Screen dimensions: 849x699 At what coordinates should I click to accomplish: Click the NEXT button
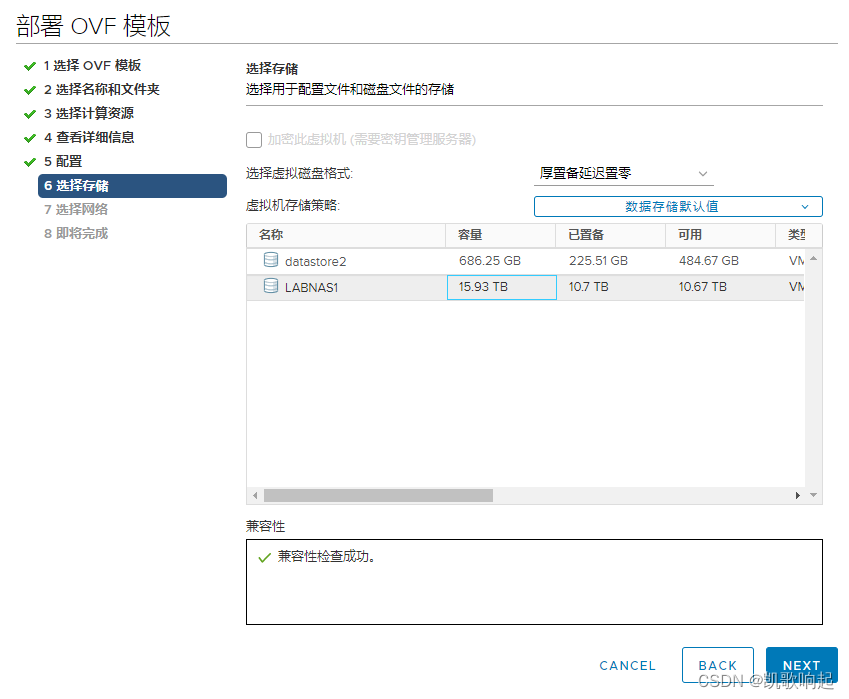[x=802, y=665]
